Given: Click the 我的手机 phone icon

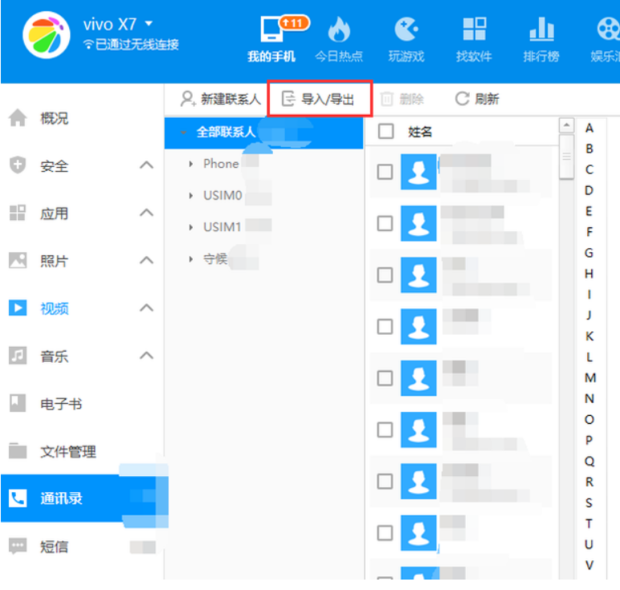Looking at the screenshot, I should pyautogui.click(x=272, y=29).
